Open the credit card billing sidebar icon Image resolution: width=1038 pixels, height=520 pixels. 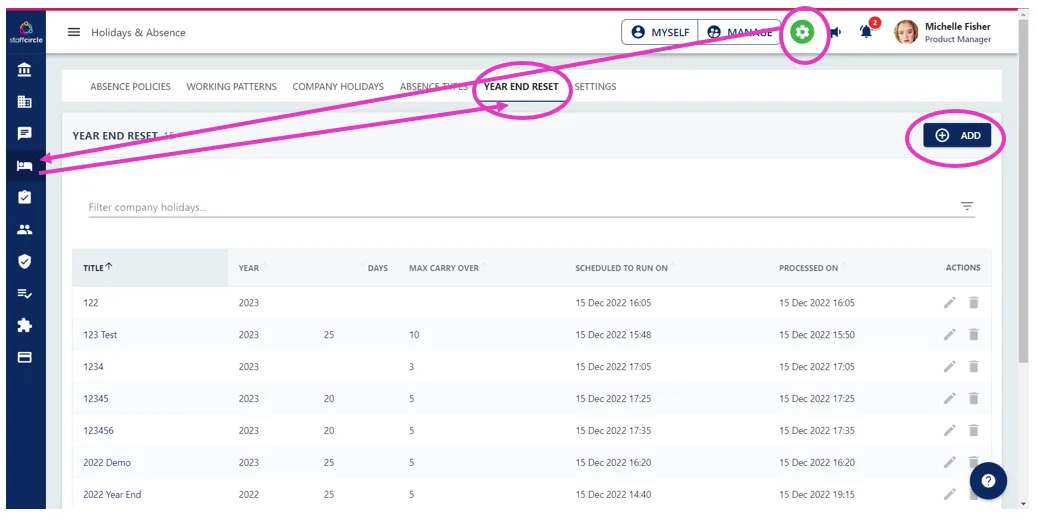point(24,357)
